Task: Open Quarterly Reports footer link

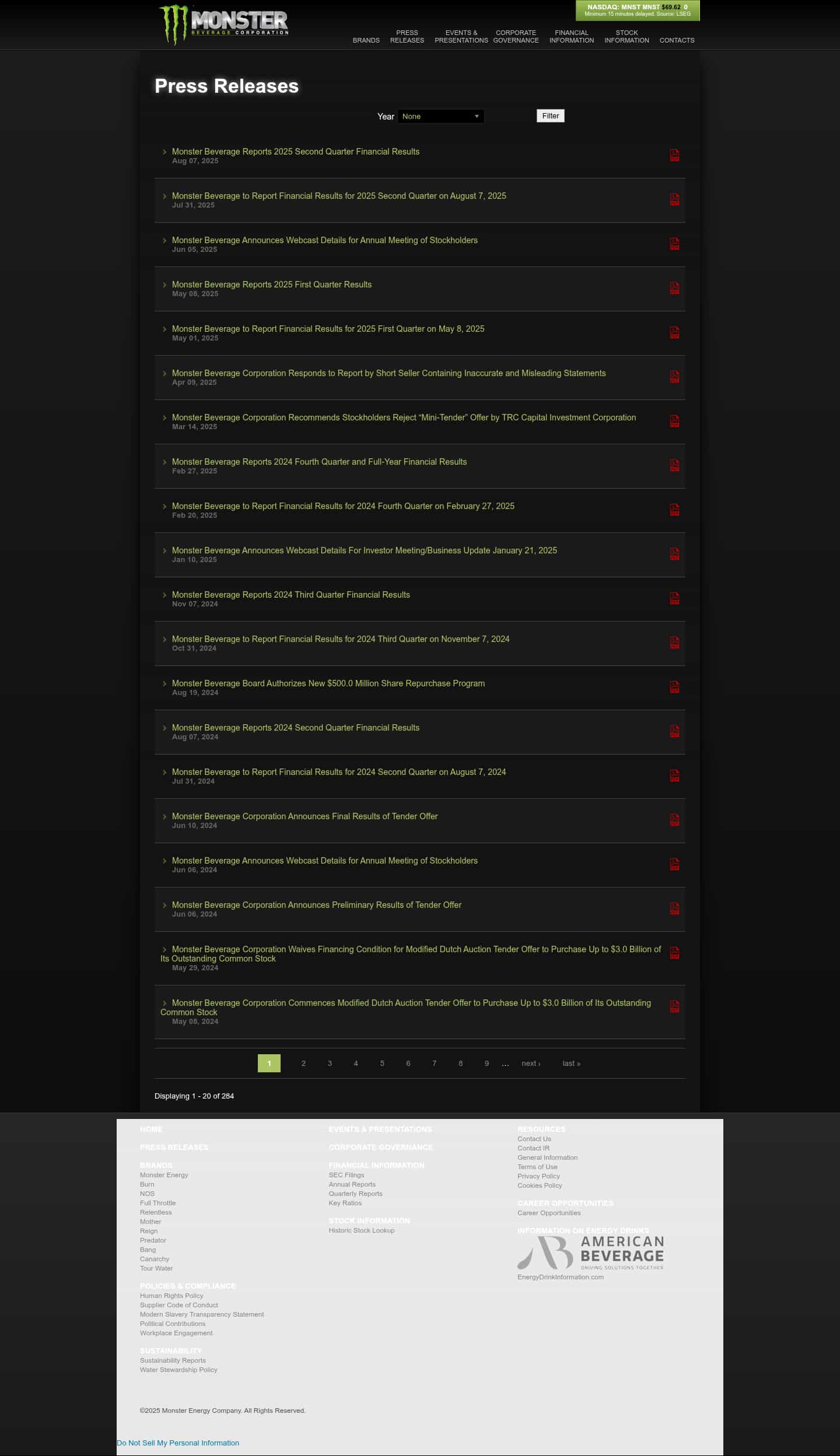Action: click(x=356, y=1194)
